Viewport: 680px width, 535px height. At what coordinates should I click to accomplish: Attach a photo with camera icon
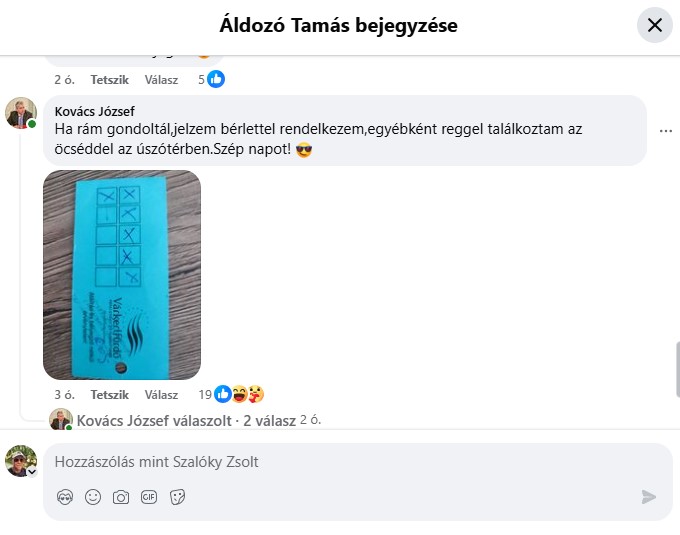(121, 497)
